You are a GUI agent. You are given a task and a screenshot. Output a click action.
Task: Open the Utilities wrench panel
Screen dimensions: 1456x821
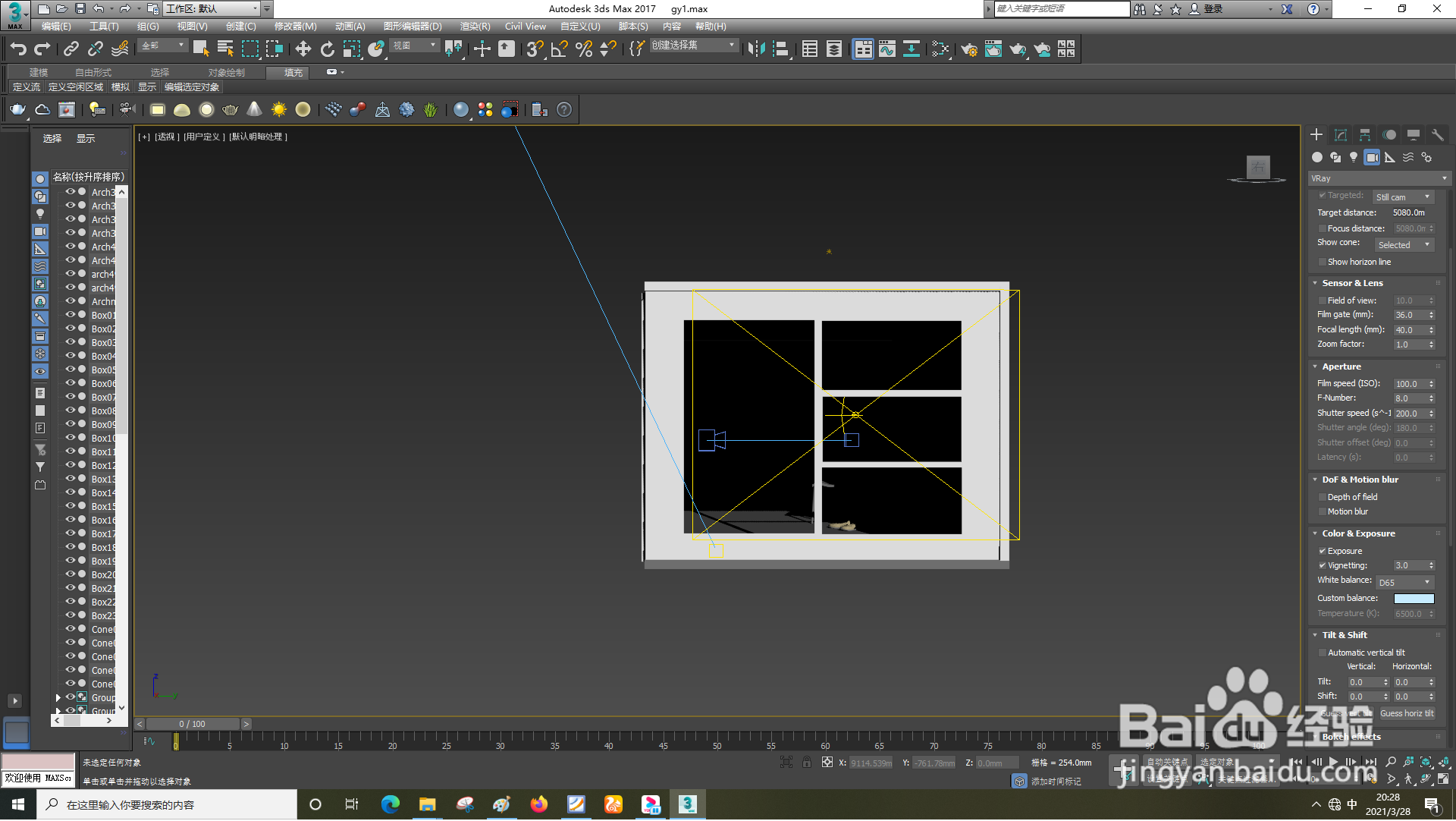(1437, 135)
